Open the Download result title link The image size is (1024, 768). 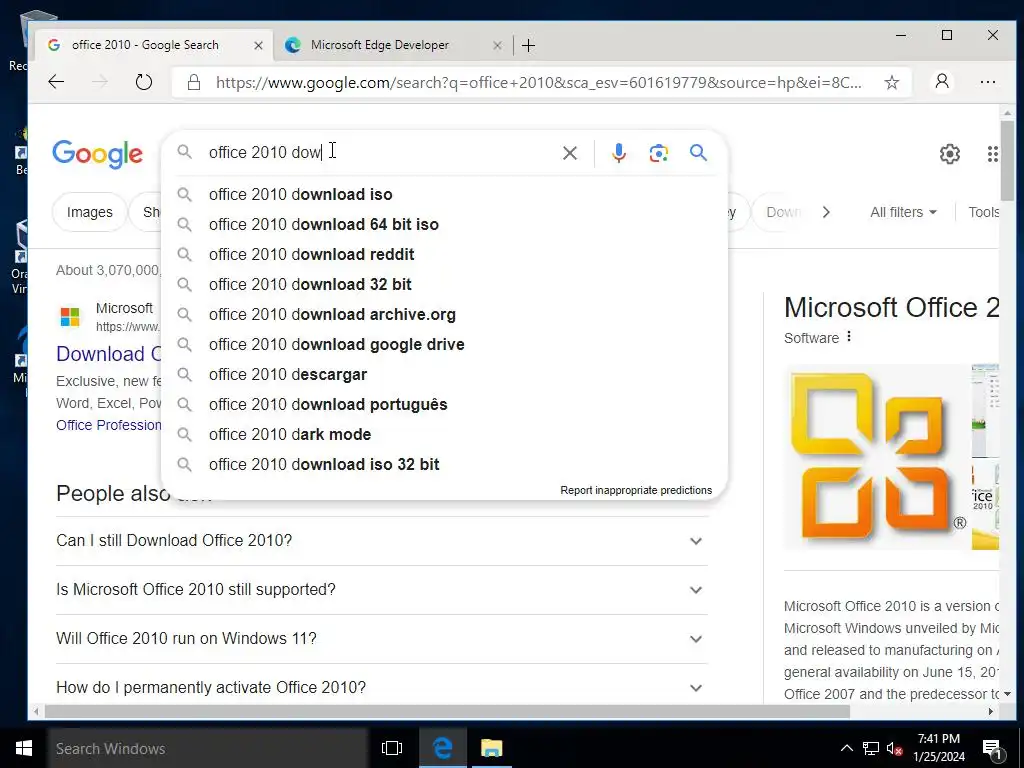pos(108,354)
